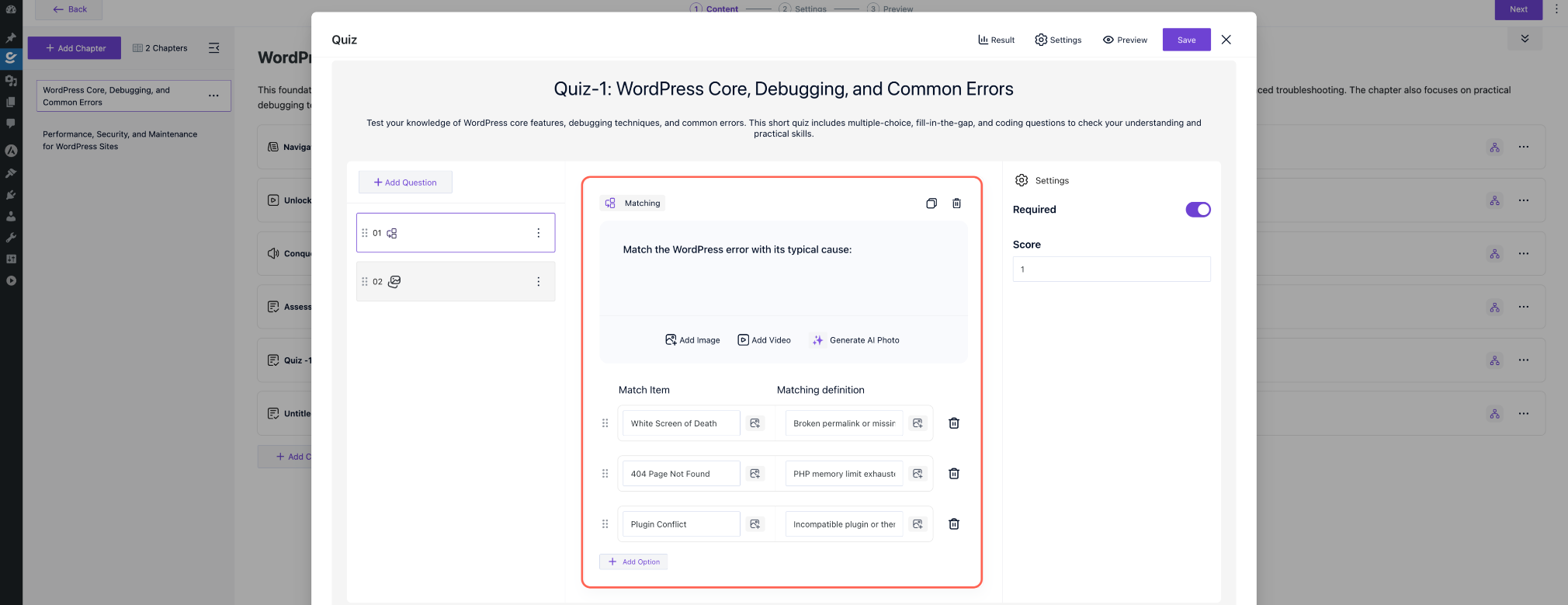
Task: Click the Save button in Quiz dialog
Action: pyautogui.click(x=1186, y=40)
